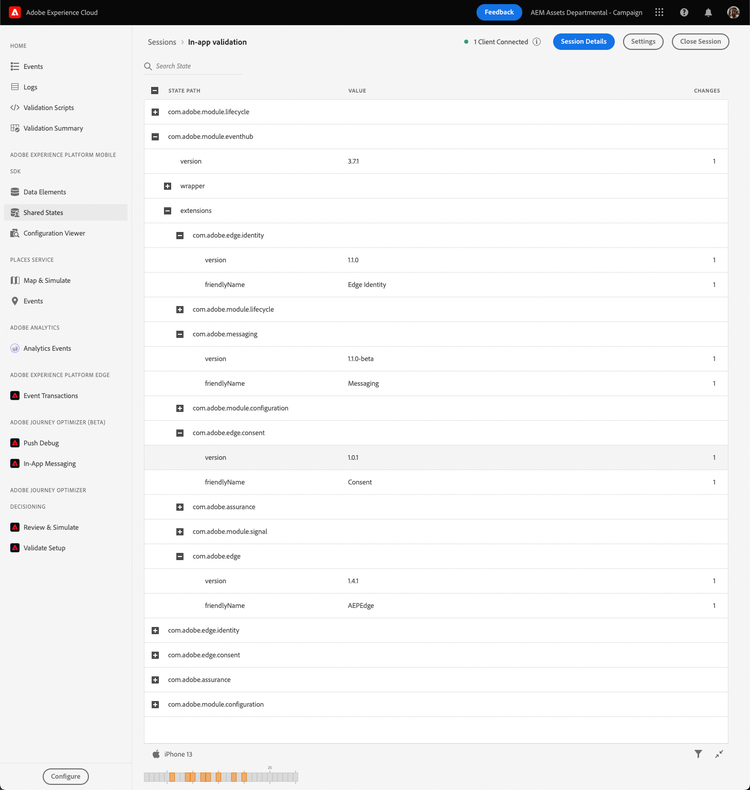Click the search magnifier icon

[148, 66]
